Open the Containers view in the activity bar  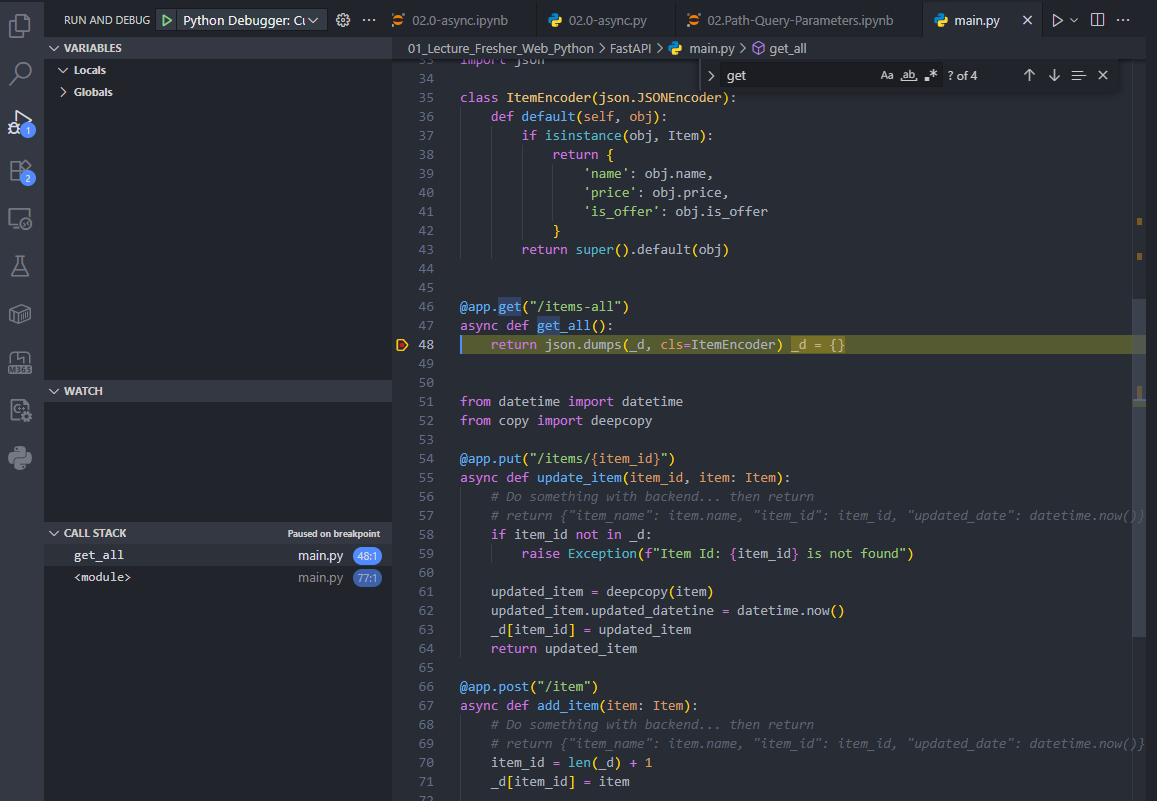(20, 314)
